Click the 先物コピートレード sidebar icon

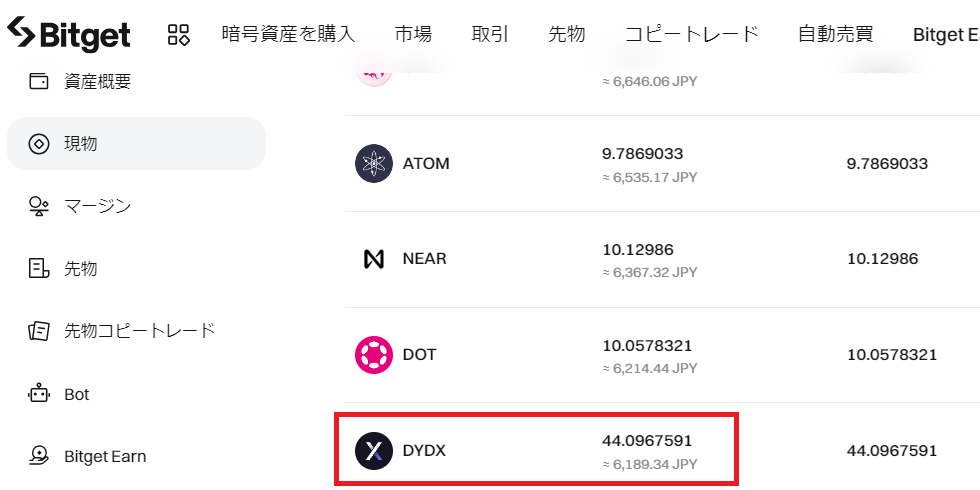pyautogui.click(x=39, y=331)
